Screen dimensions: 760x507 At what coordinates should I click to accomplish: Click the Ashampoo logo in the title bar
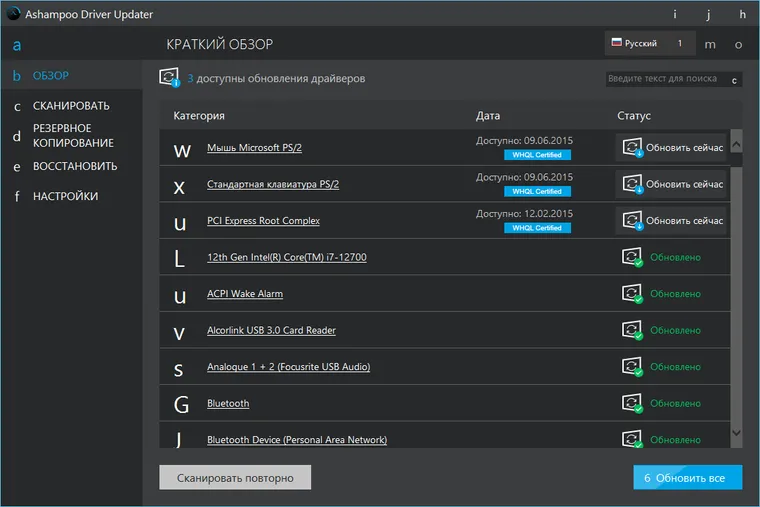(13, 14)
